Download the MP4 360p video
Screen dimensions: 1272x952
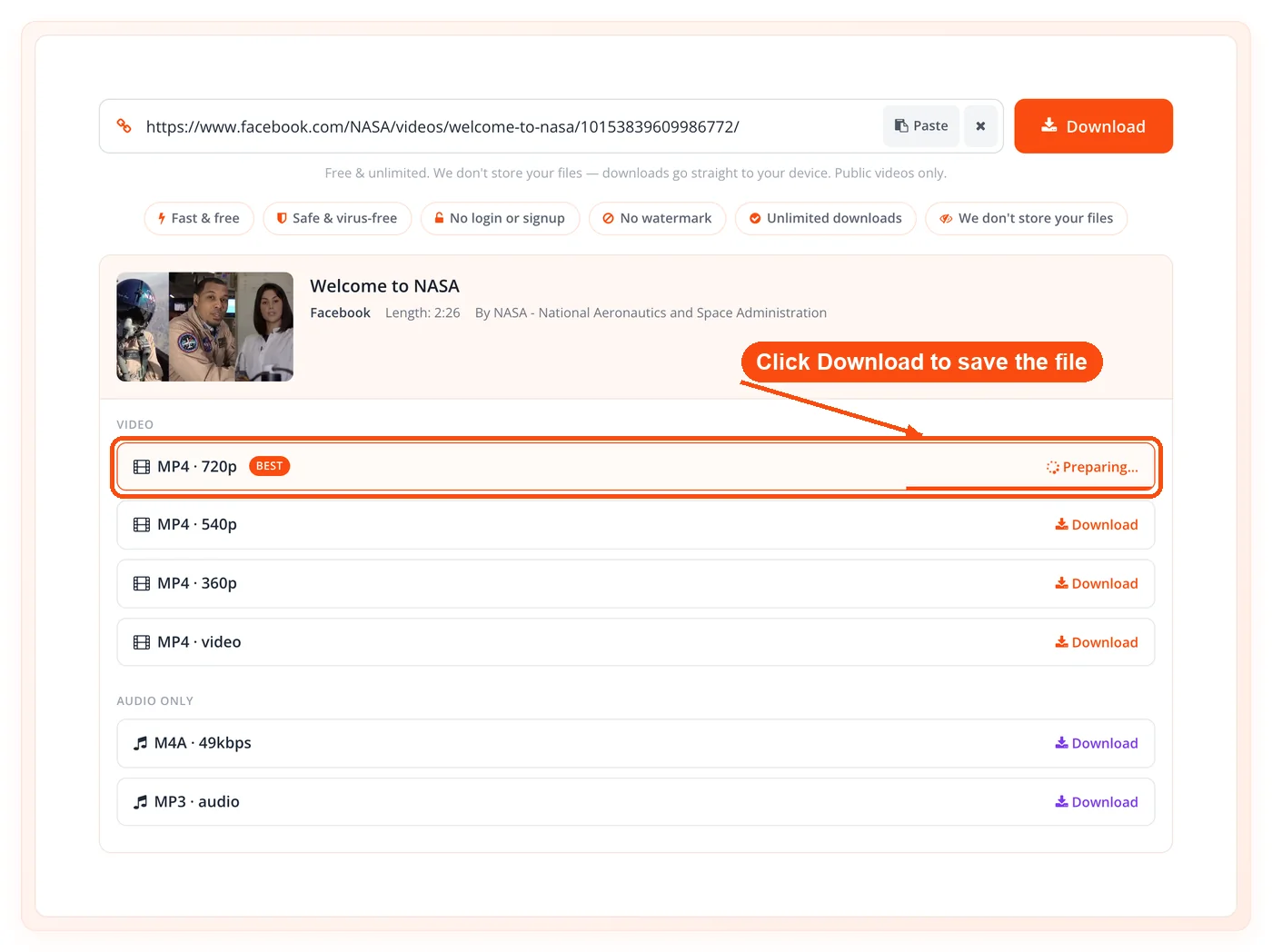pyautogui.click(x=1096, y=583)
